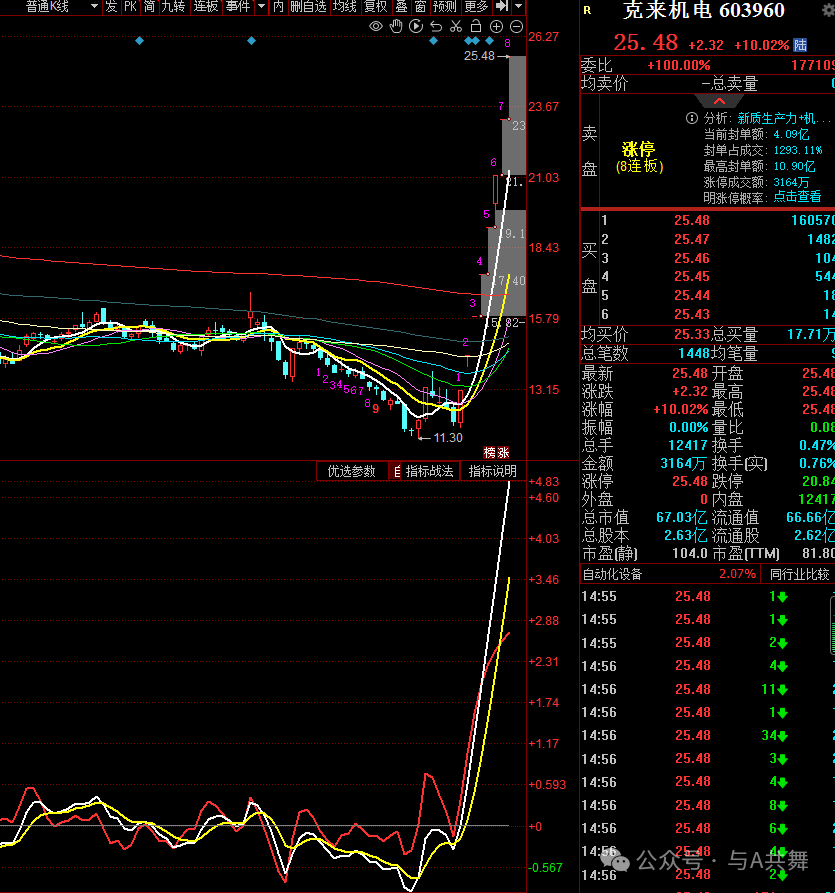This screenshot has width=835, height=893.
Task: Click buy level 6 price 25.43
Action: point(692,314)
